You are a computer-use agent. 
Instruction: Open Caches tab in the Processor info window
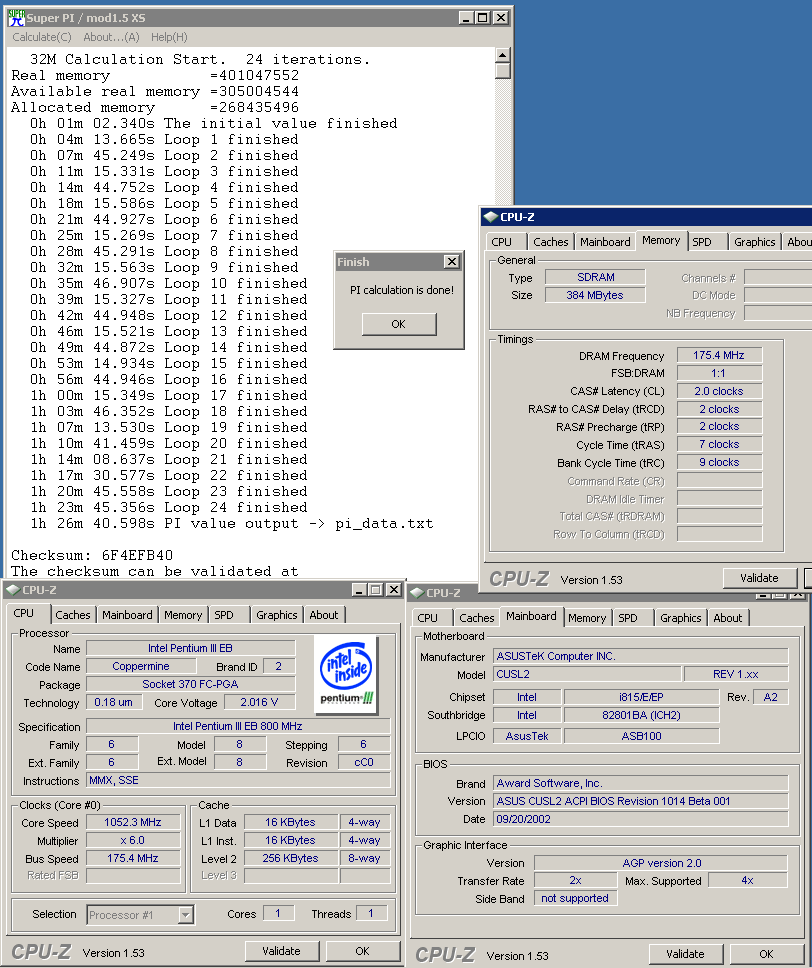[72, 615]
